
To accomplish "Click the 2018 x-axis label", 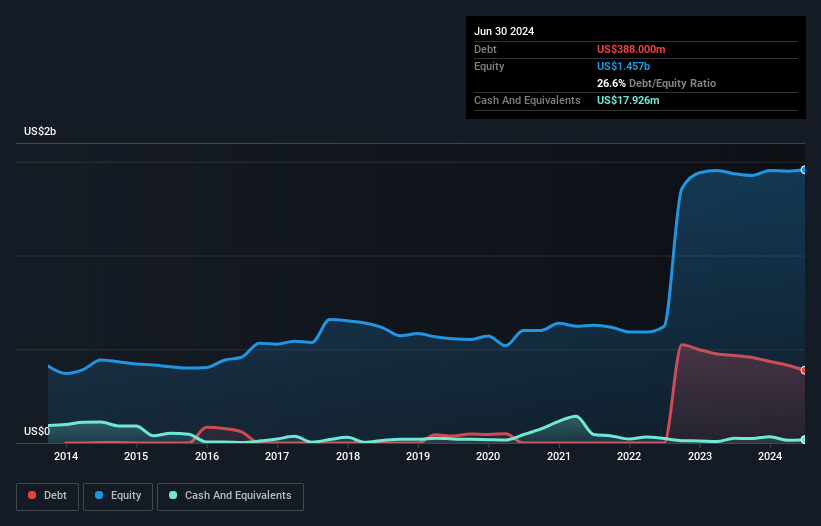I will [348, 456].
